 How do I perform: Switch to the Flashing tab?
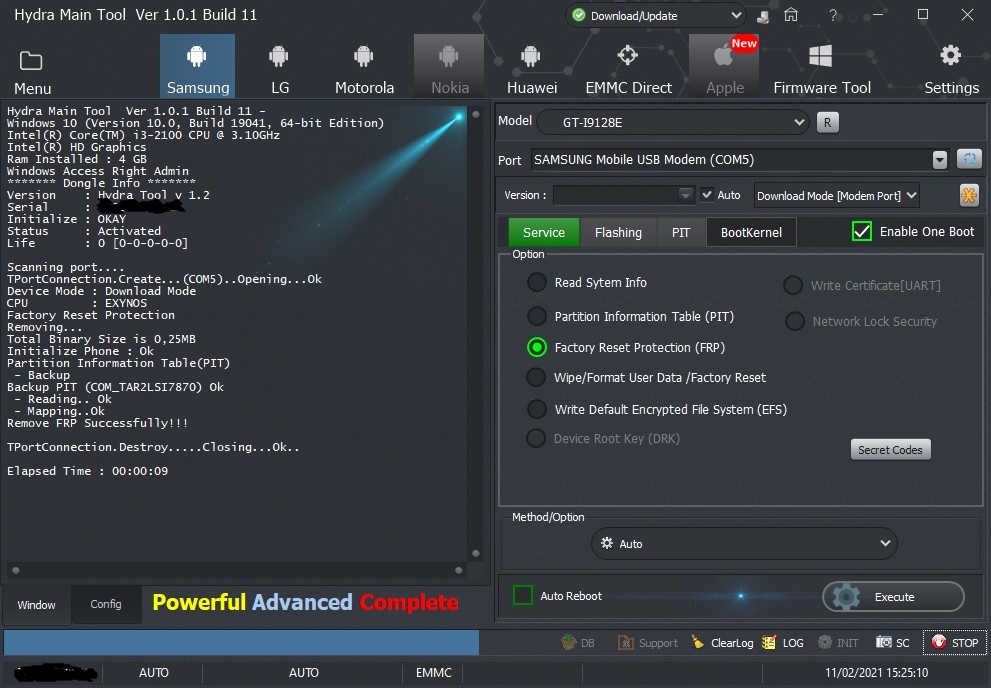click(618, 232)
